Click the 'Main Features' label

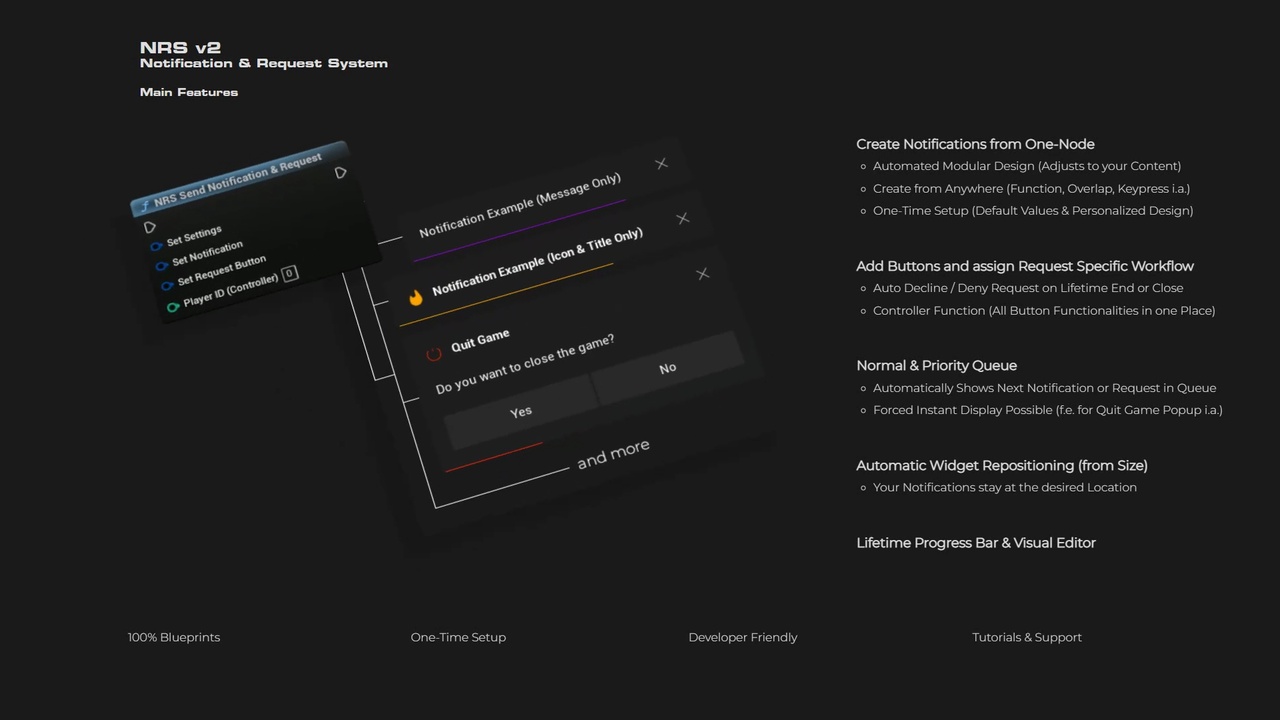click(x=189, y=92)
